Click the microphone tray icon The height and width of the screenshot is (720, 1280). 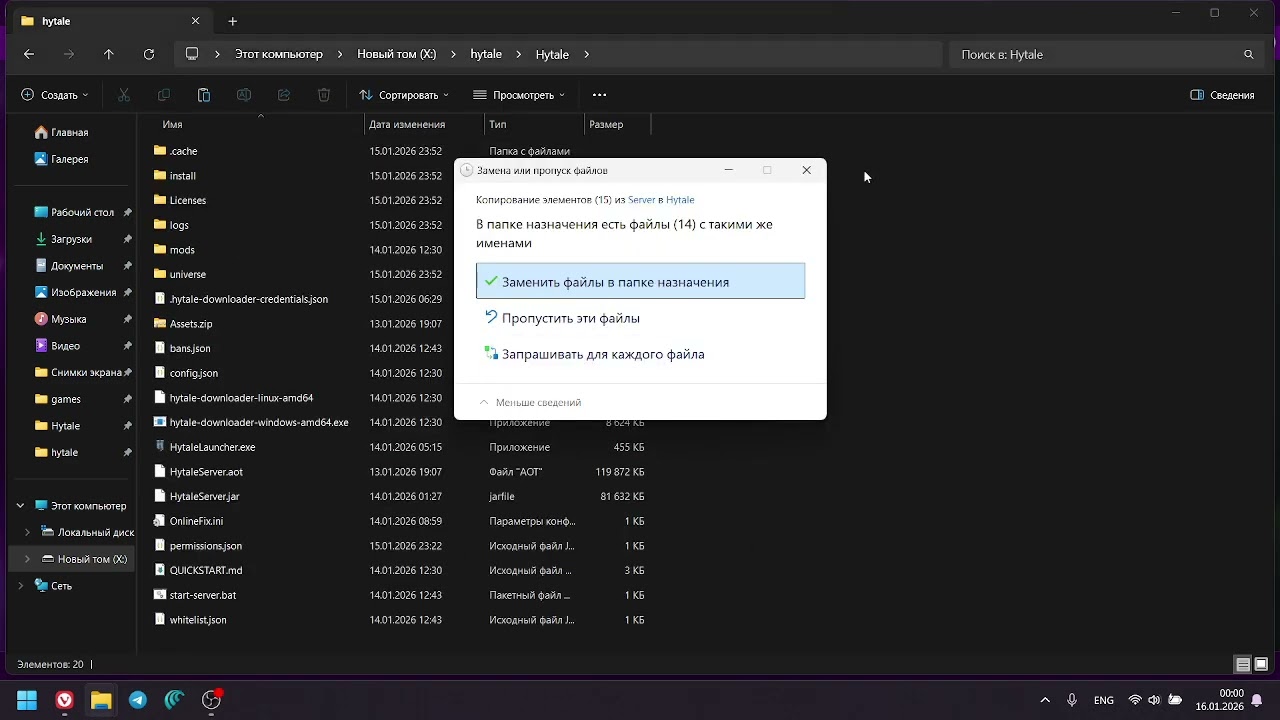pyautogui.click(x=1072, y=700)
